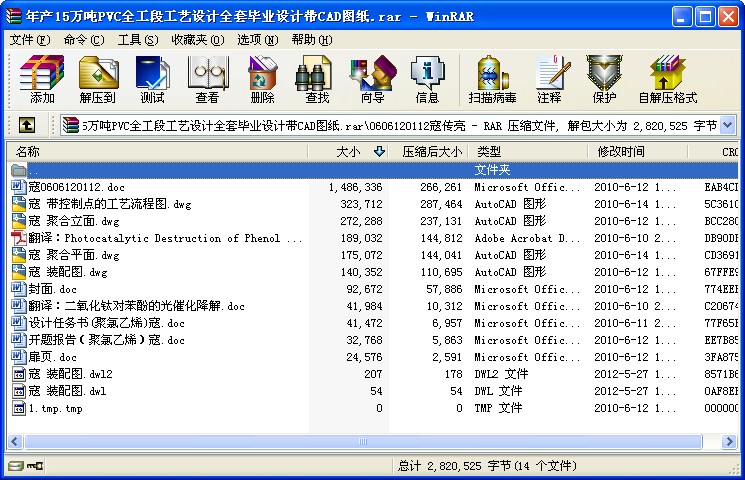Open the View (查看) toolbar icon
Screen dimensions: 745x480
click(207, 79)
